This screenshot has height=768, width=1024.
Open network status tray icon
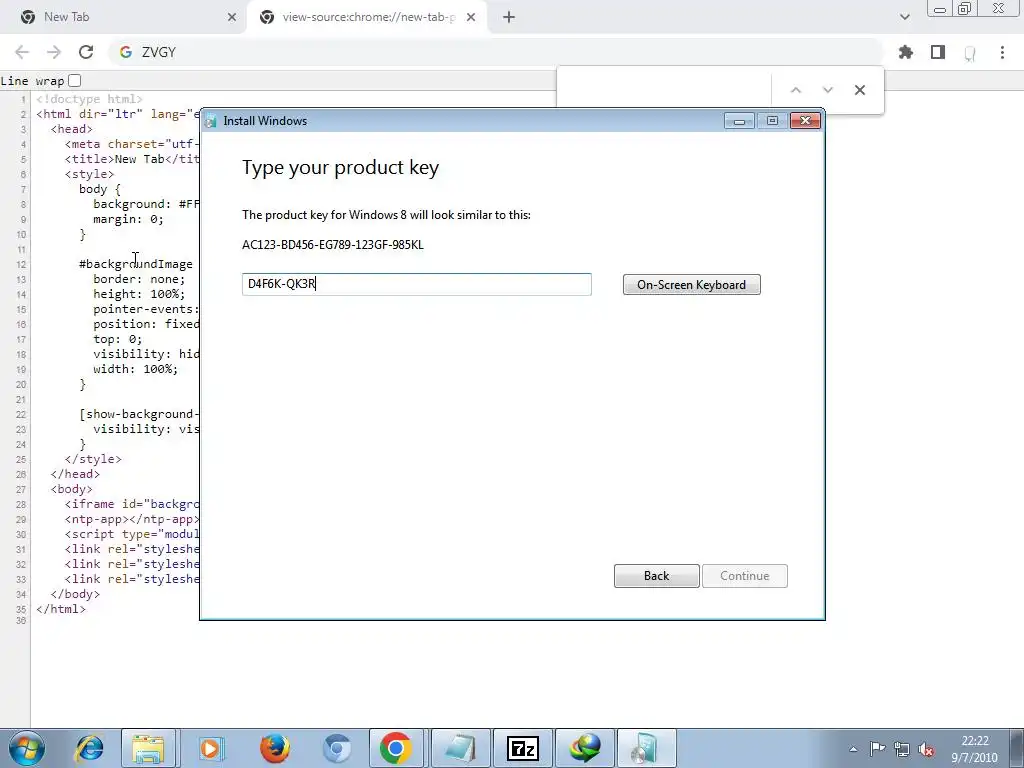(902, 749)
